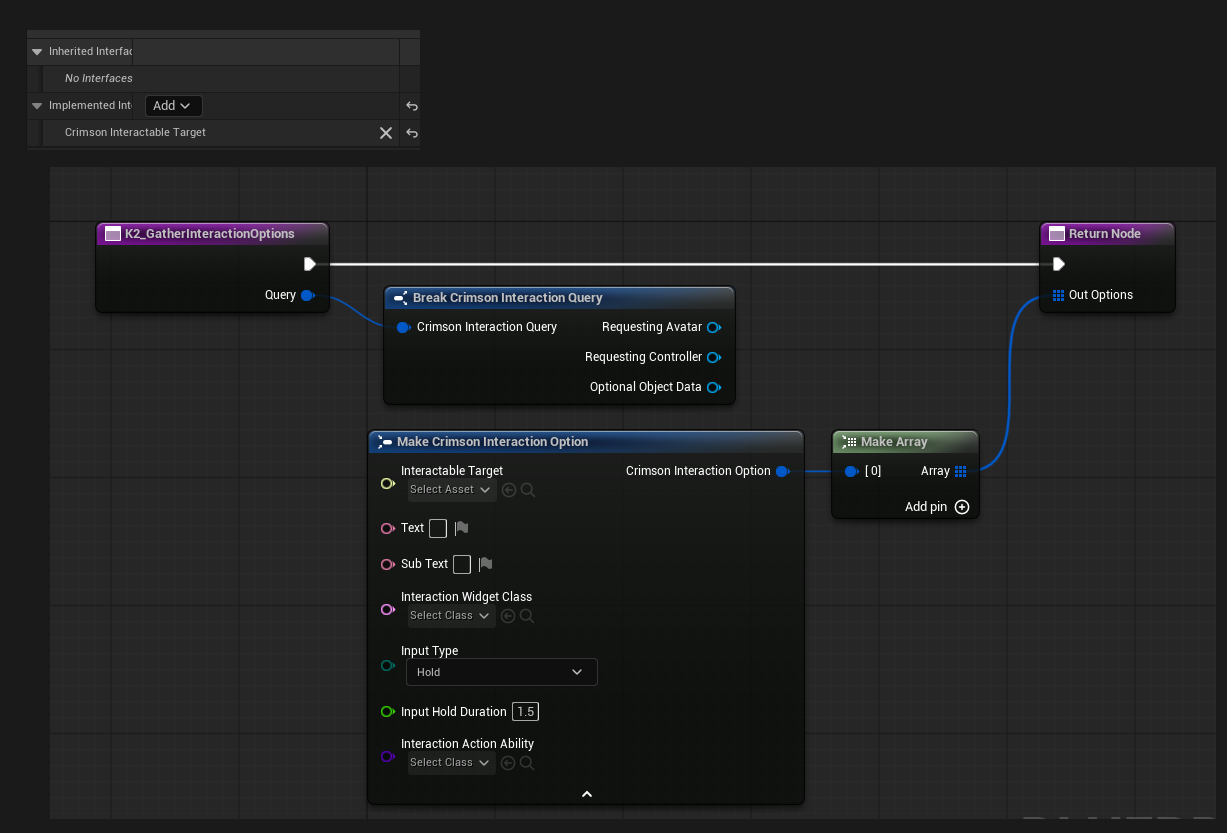The image size is (1227, 833).
Task: Click the Requesting Controller output pin
Action: 714,357
